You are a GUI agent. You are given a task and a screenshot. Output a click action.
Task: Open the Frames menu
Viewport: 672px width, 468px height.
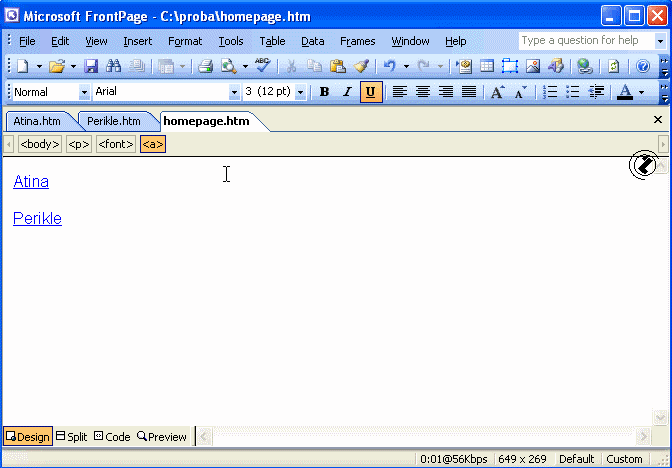point(357,41)
